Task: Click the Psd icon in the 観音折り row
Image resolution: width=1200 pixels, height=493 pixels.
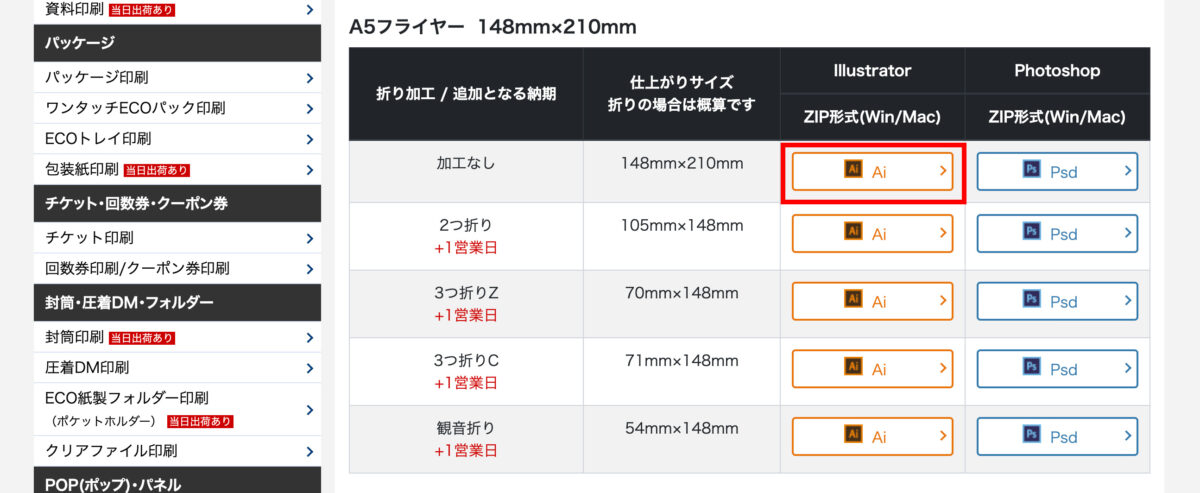Action: coord(1031,435)
